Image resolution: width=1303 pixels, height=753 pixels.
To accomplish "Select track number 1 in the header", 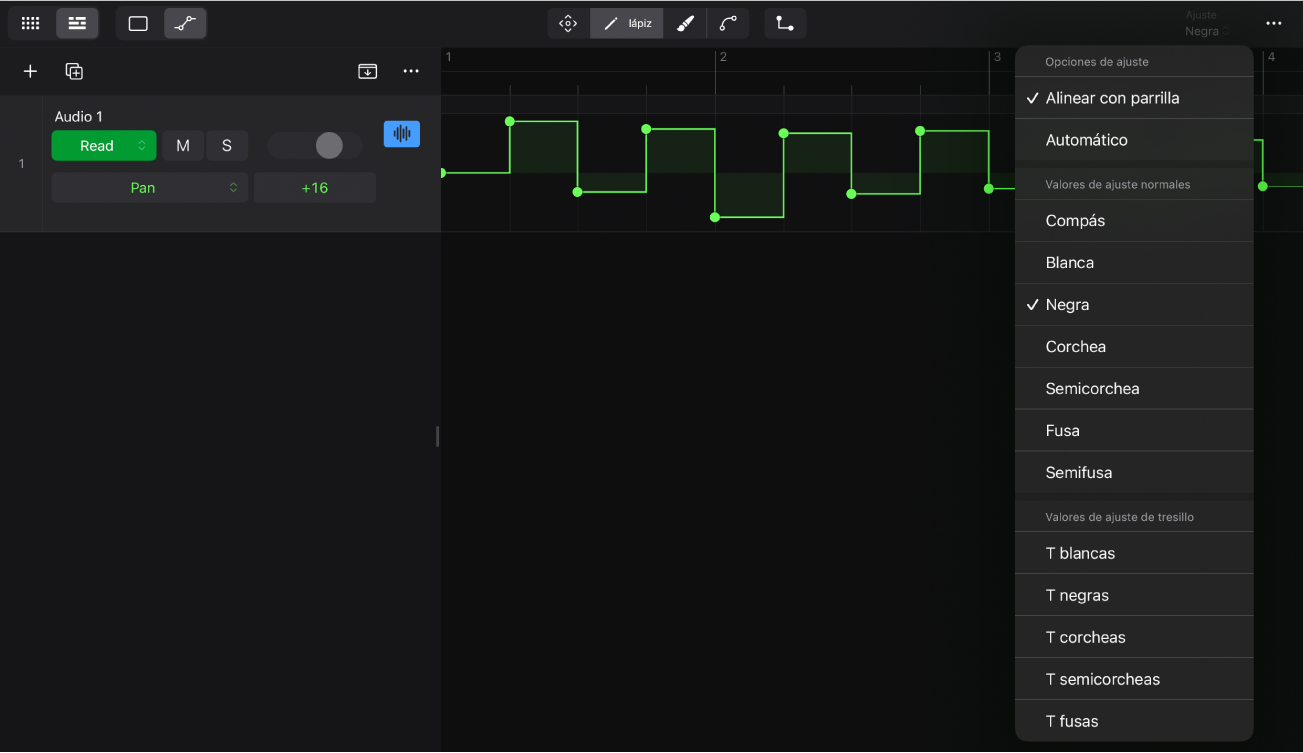I will 21,164.
